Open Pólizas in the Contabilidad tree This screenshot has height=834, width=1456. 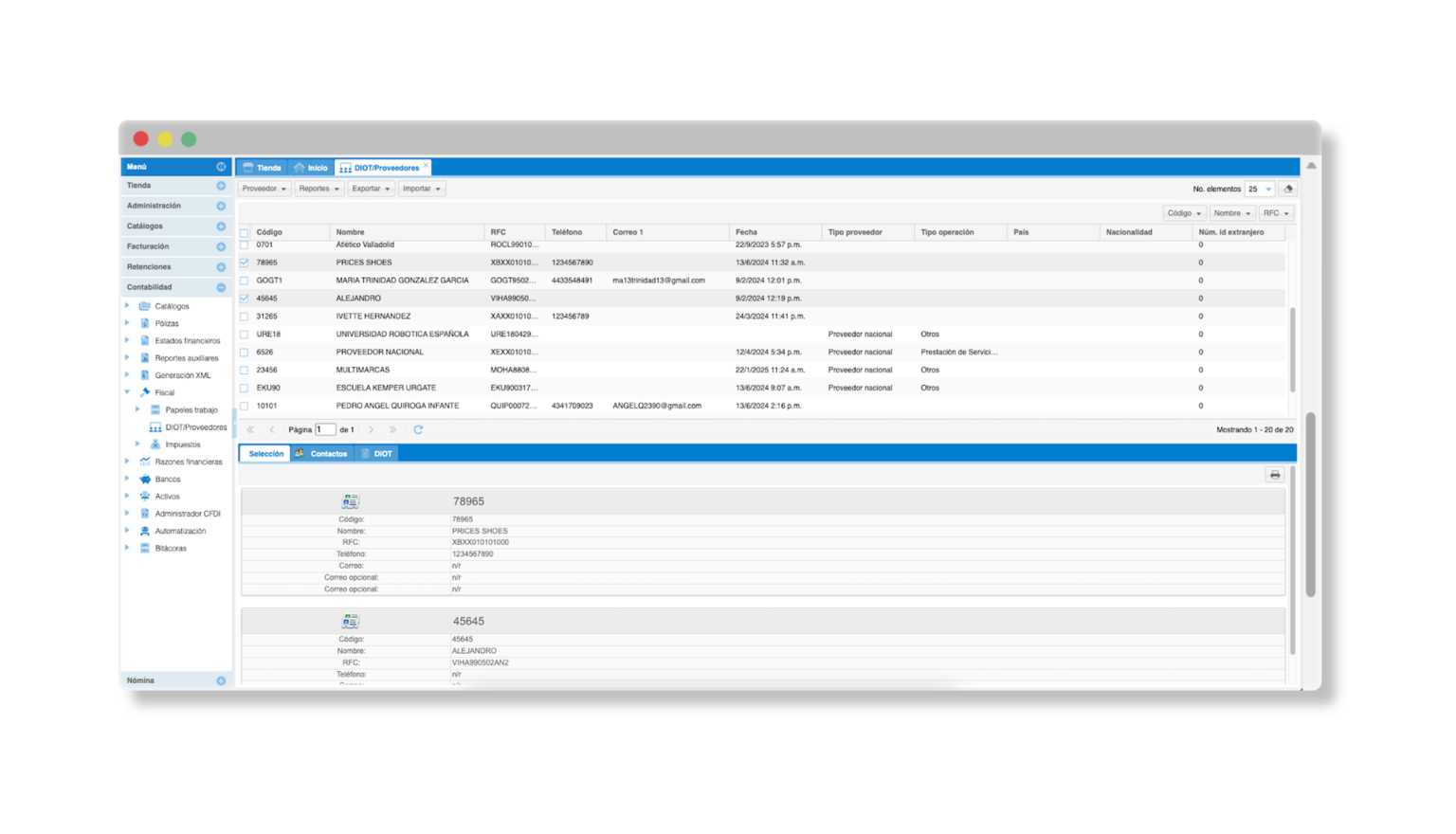click(x=167, y=324)
